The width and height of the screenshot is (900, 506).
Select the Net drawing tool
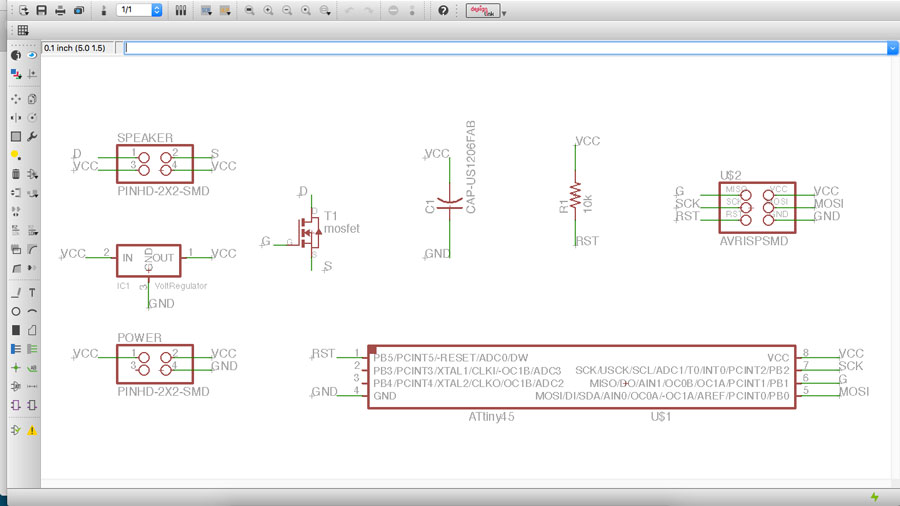(x=32, y=349)
